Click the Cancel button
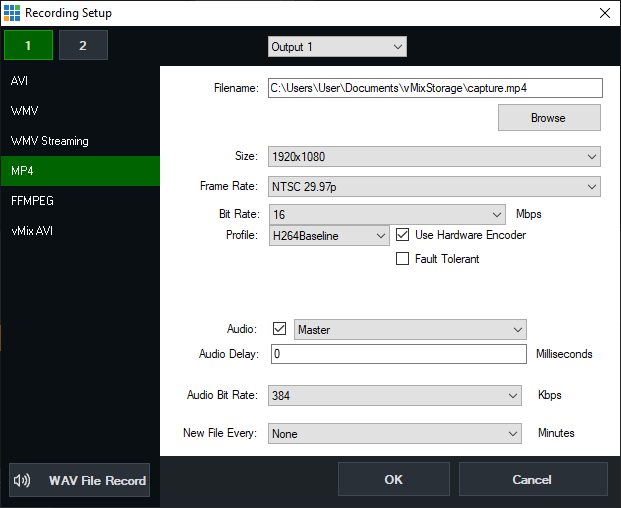Viewport: 621px width, 508px height. [533, 480]
